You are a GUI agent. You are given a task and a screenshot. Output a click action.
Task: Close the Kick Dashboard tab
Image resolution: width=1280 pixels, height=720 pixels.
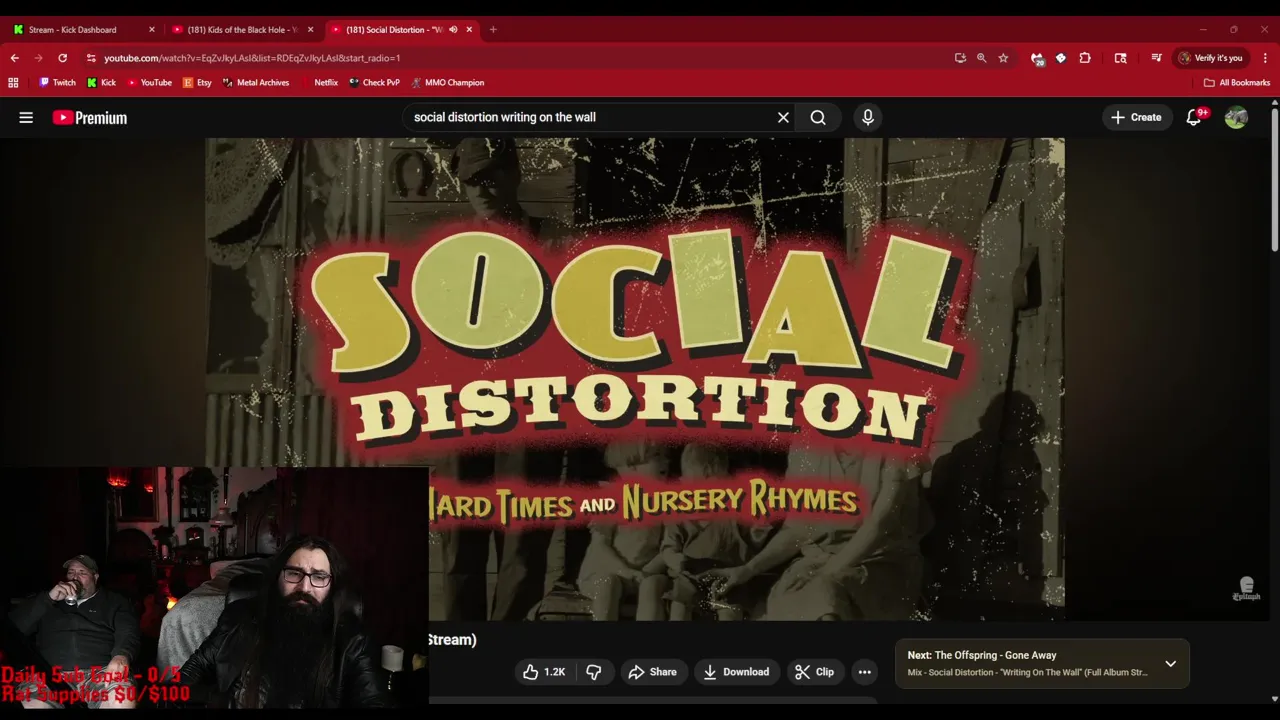[x=152, y=30]
